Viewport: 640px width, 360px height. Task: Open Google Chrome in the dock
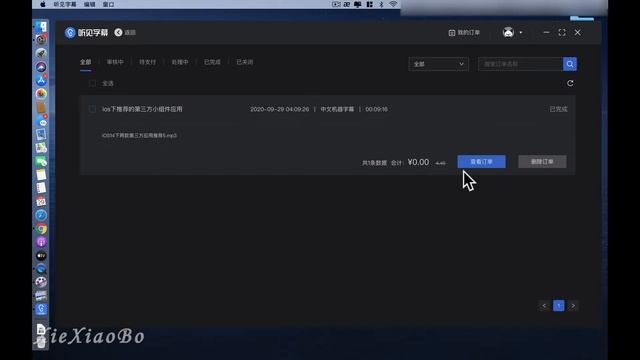tap(41, 229)
